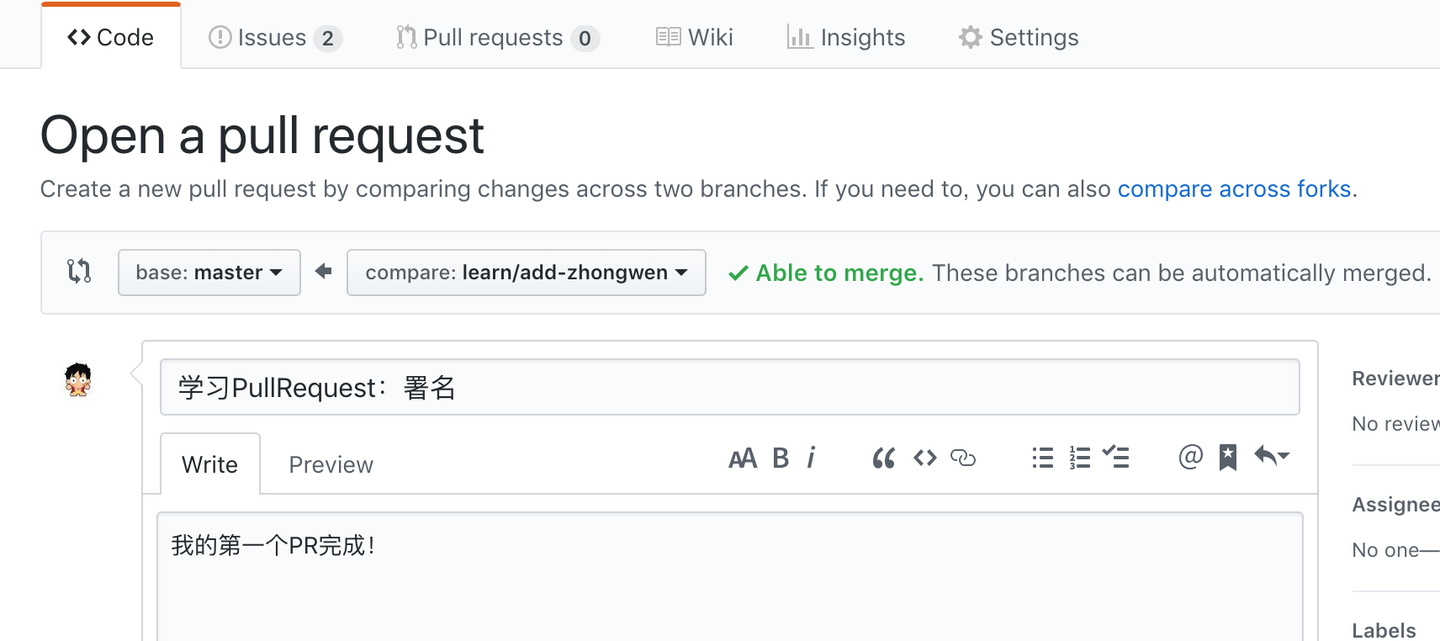1440x641 pixels.
Task: Click the pull request title input field
Action: click(730, 387)
